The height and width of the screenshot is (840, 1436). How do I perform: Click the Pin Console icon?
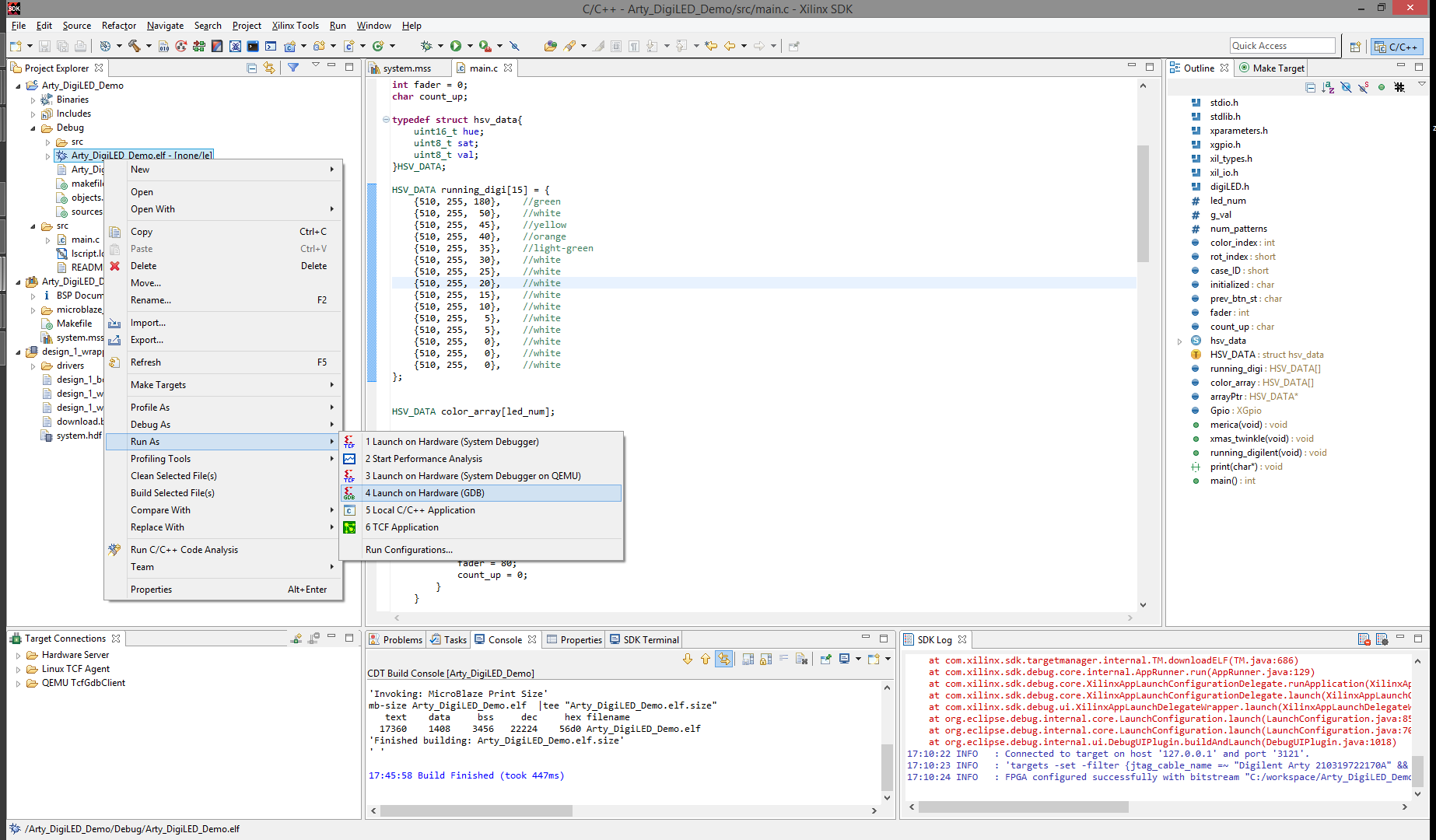click(x=826, y=660)
